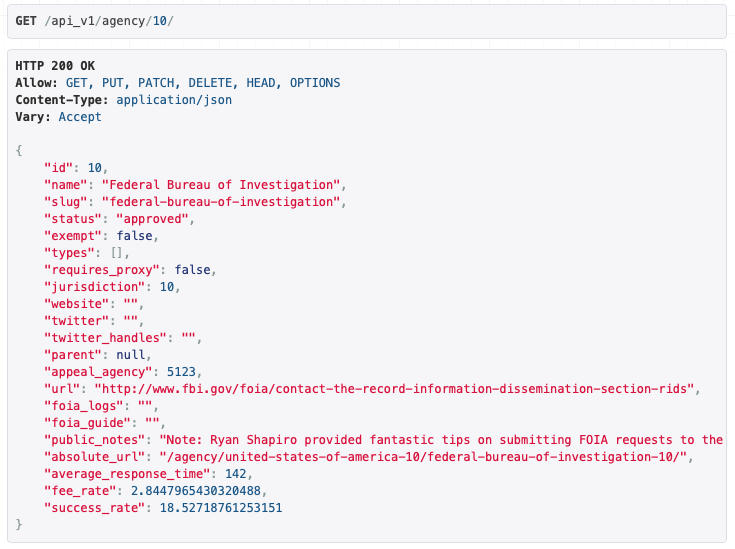Click the opening curly brace of JSON

[19, 150]
